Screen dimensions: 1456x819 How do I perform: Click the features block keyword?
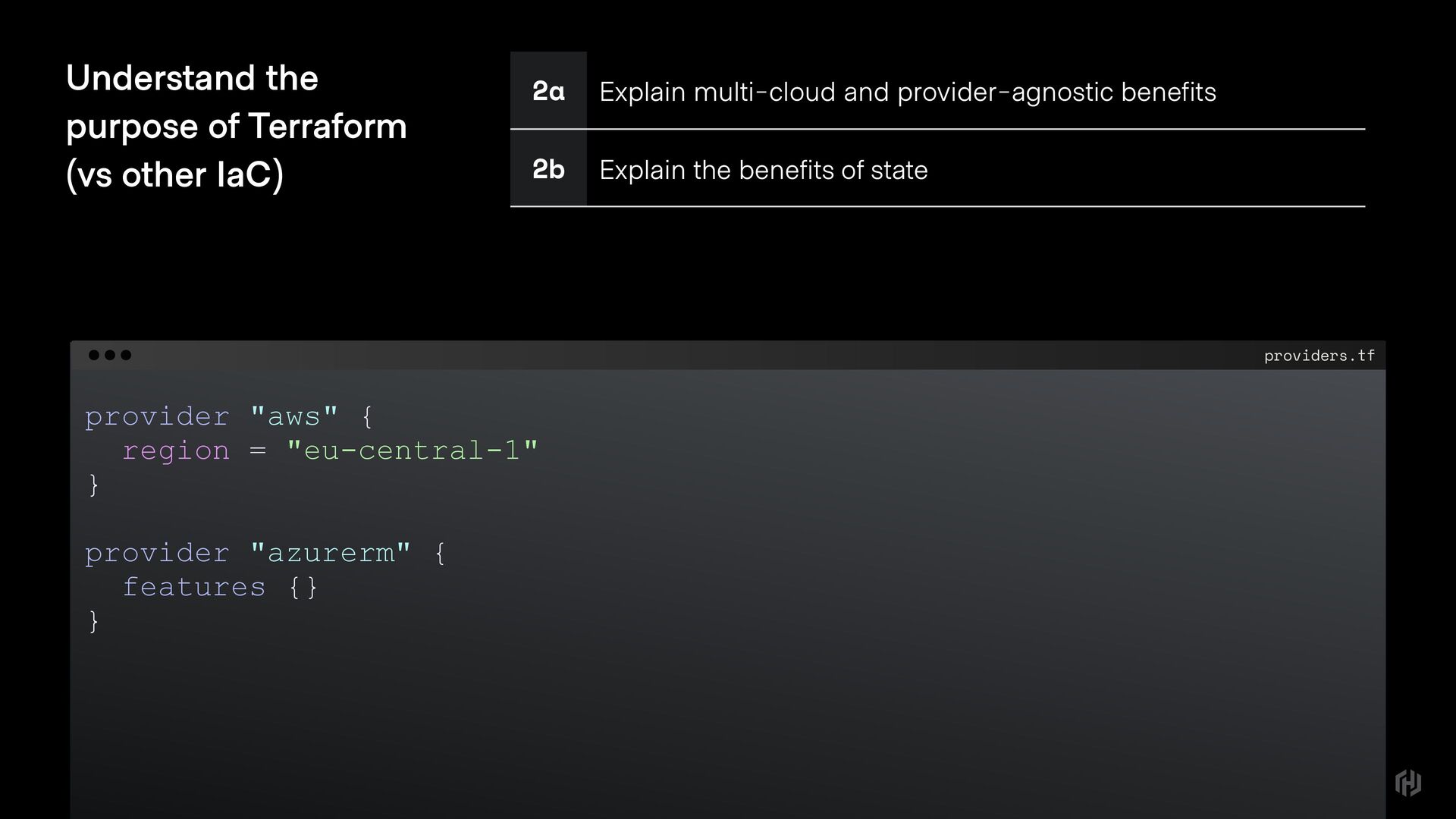[x=194, y=587]
